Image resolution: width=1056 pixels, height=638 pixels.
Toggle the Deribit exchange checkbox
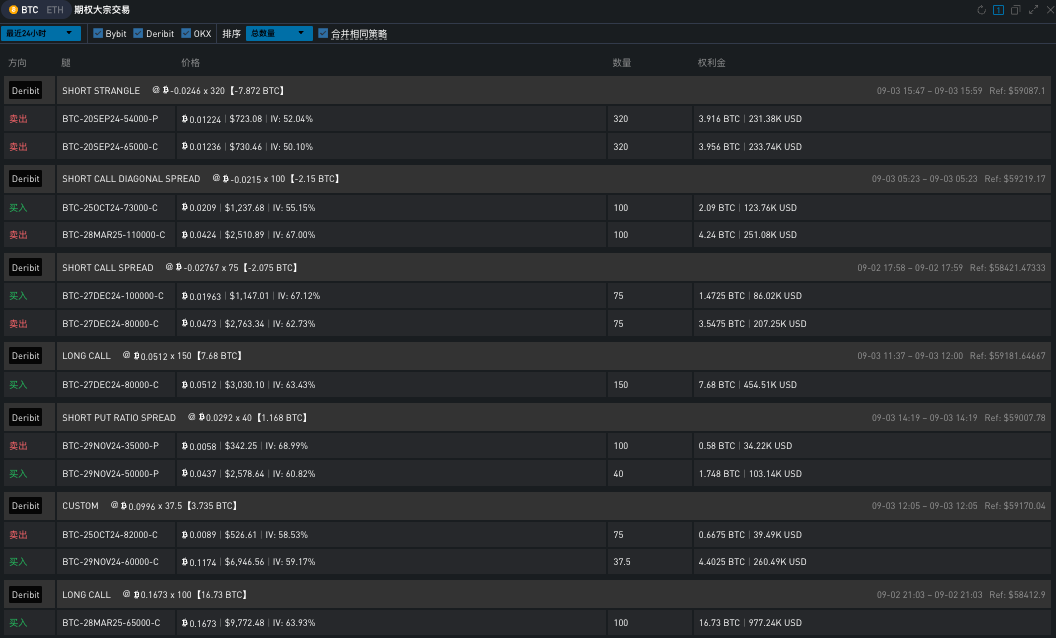[138, 33]
